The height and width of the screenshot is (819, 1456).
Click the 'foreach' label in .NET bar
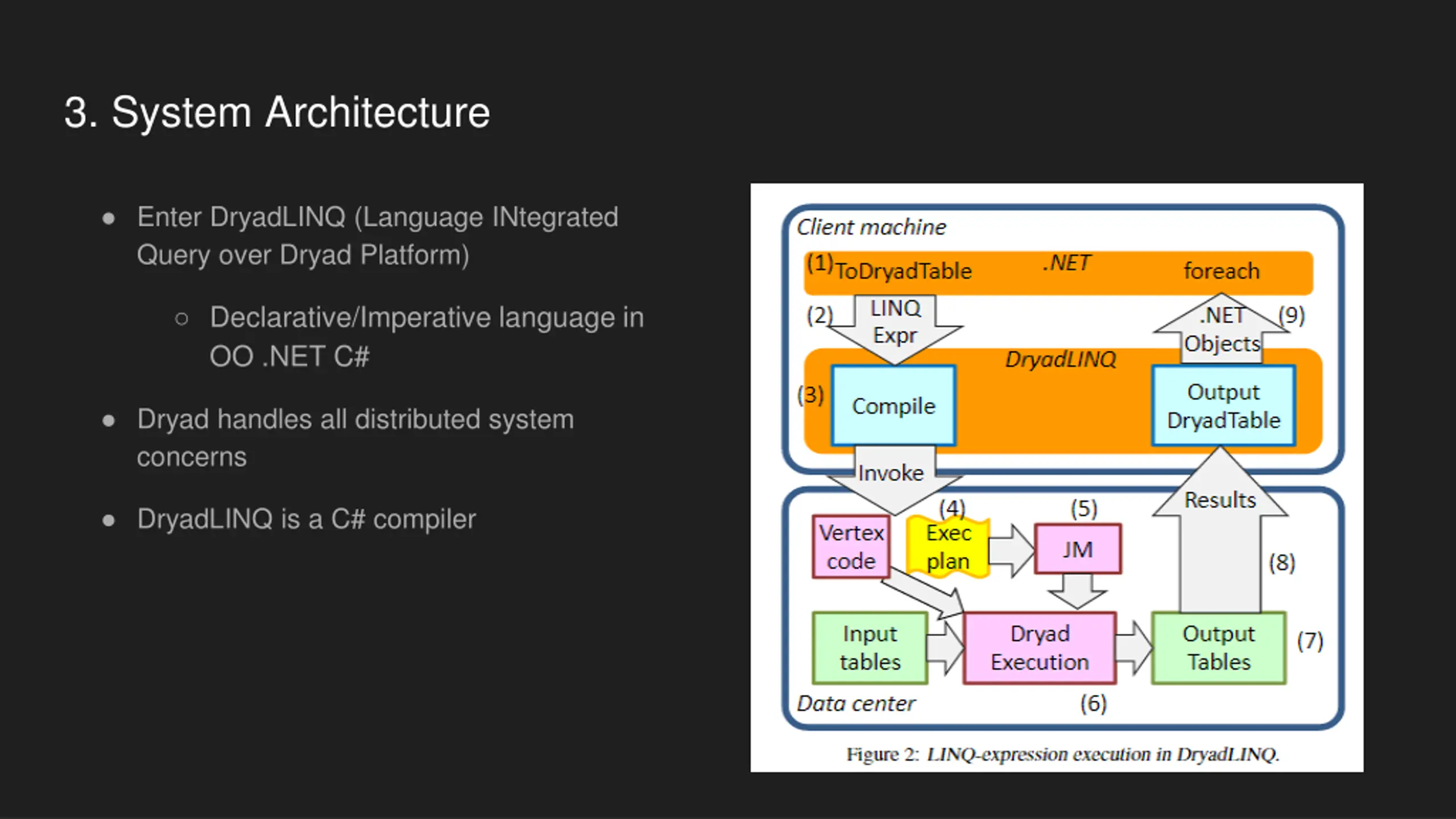point(1222,271)
